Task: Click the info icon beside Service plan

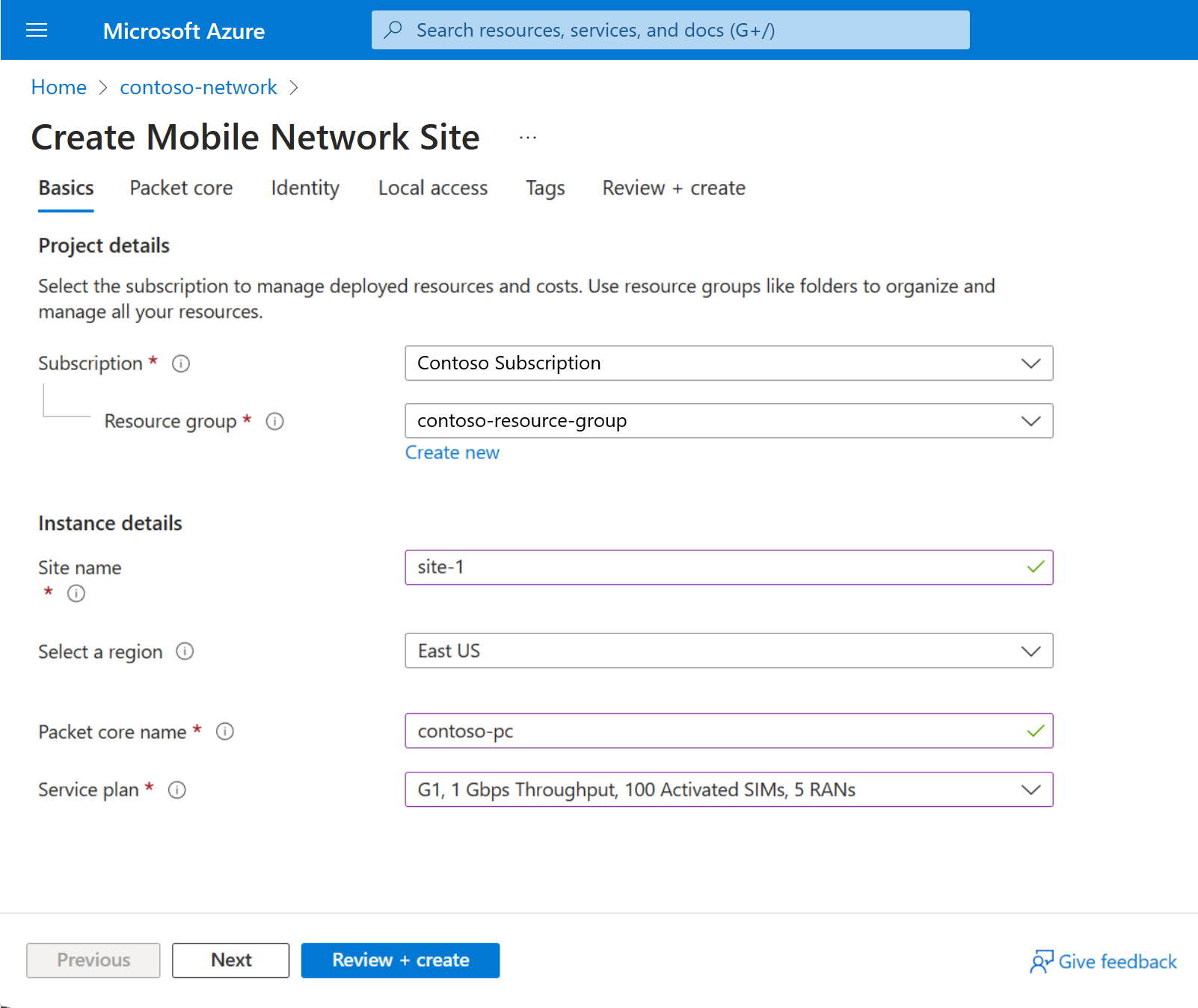Action: click(x=176, y=790)
